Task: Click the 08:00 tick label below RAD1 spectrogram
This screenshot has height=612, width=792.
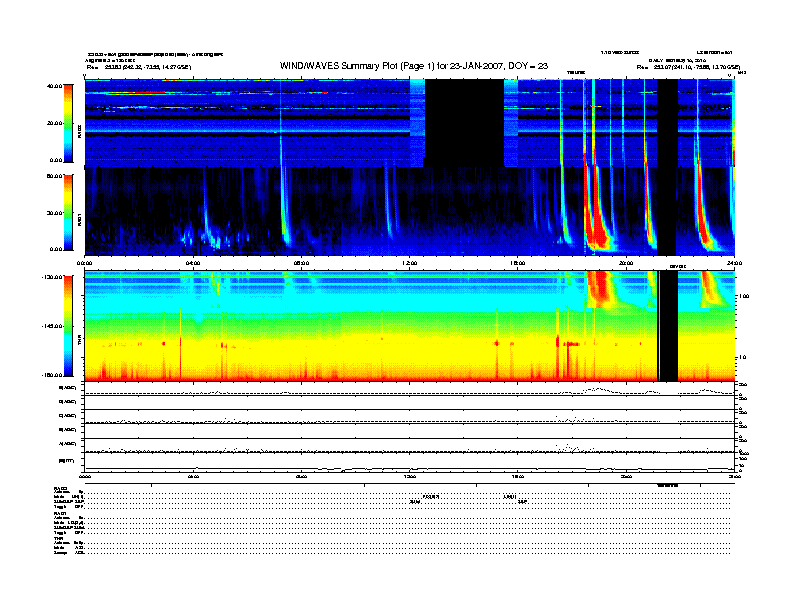Action: 301,263
